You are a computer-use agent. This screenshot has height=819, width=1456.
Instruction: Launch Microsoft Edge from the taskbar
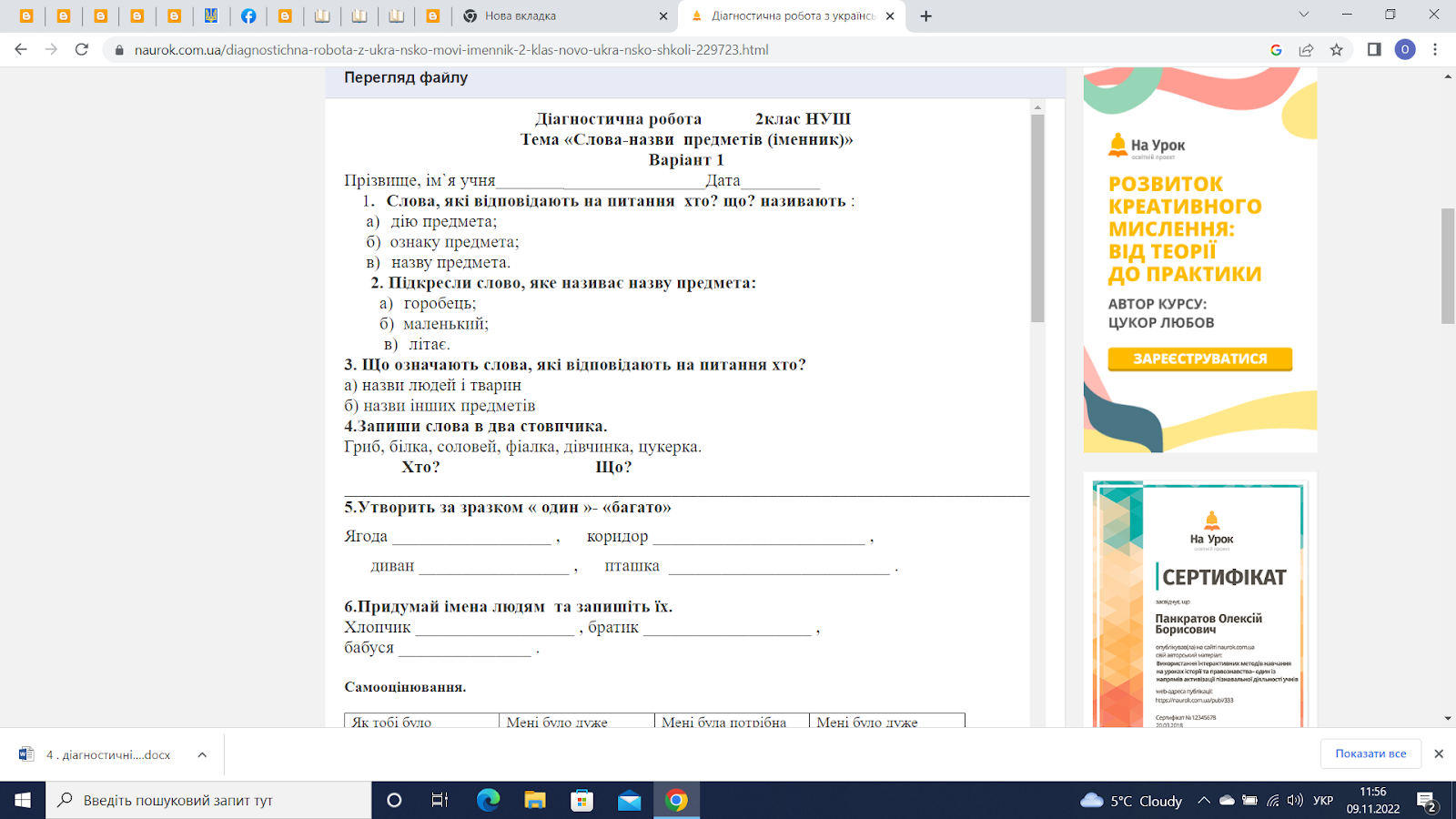pos(488,800)
